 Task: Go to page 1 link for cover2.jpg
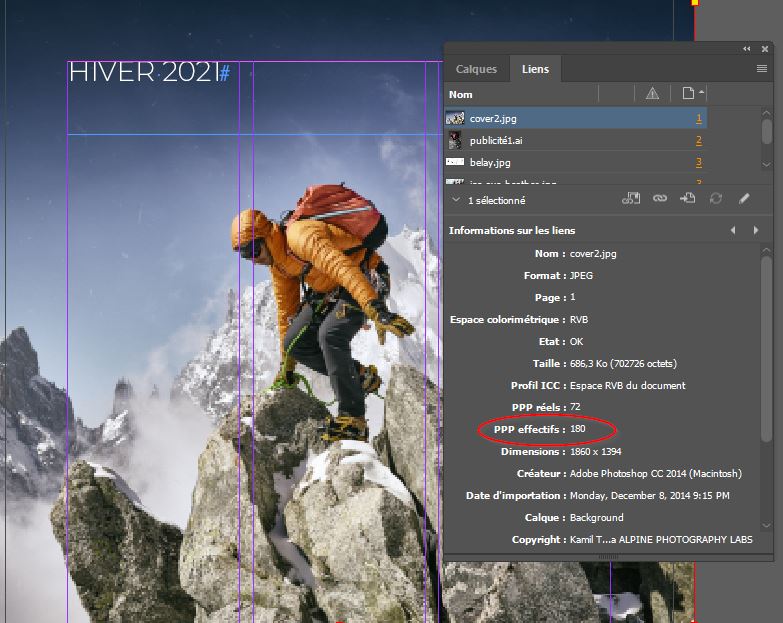click(699, 119)
